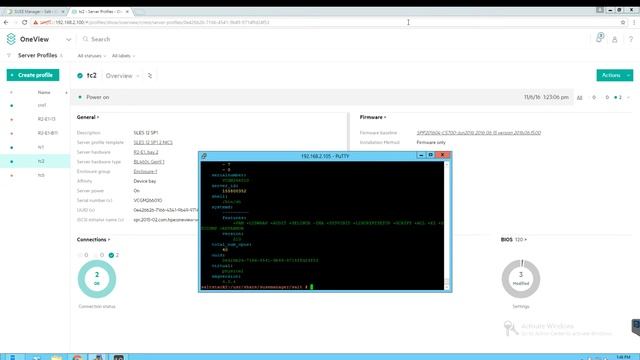Viewport: 640px width, 360px height.
Task: Expand the BIOS section header
Action: click(513, 240)
